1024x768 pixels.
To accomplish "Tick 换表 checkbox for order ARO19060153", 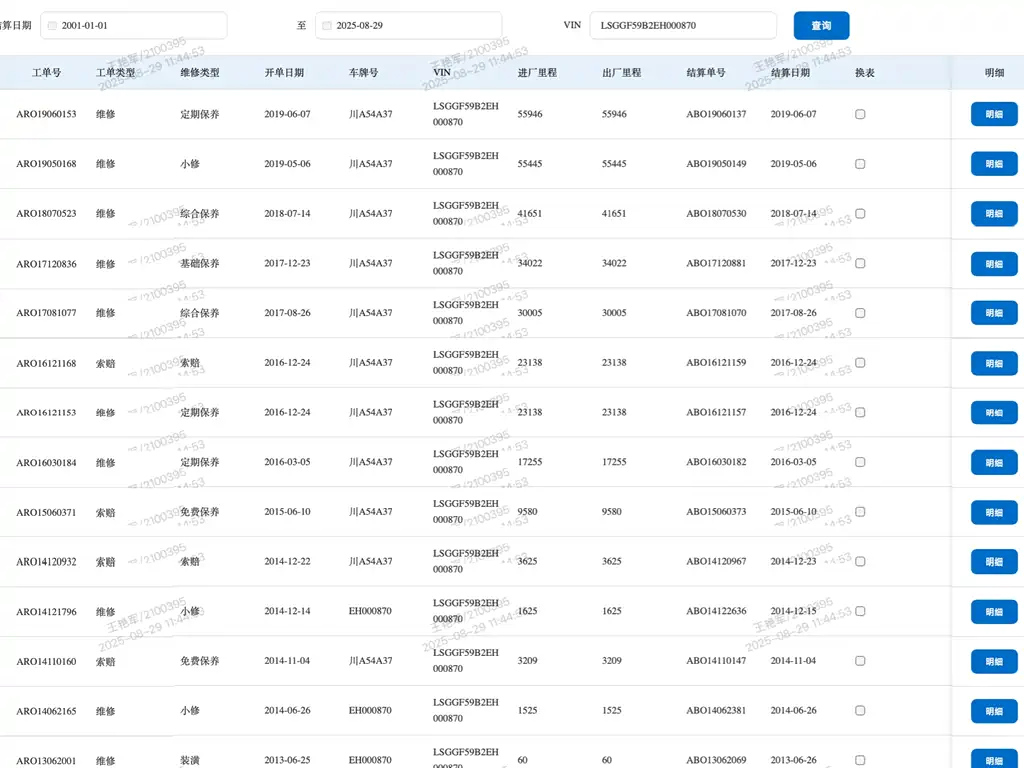I will coord(860,115).
